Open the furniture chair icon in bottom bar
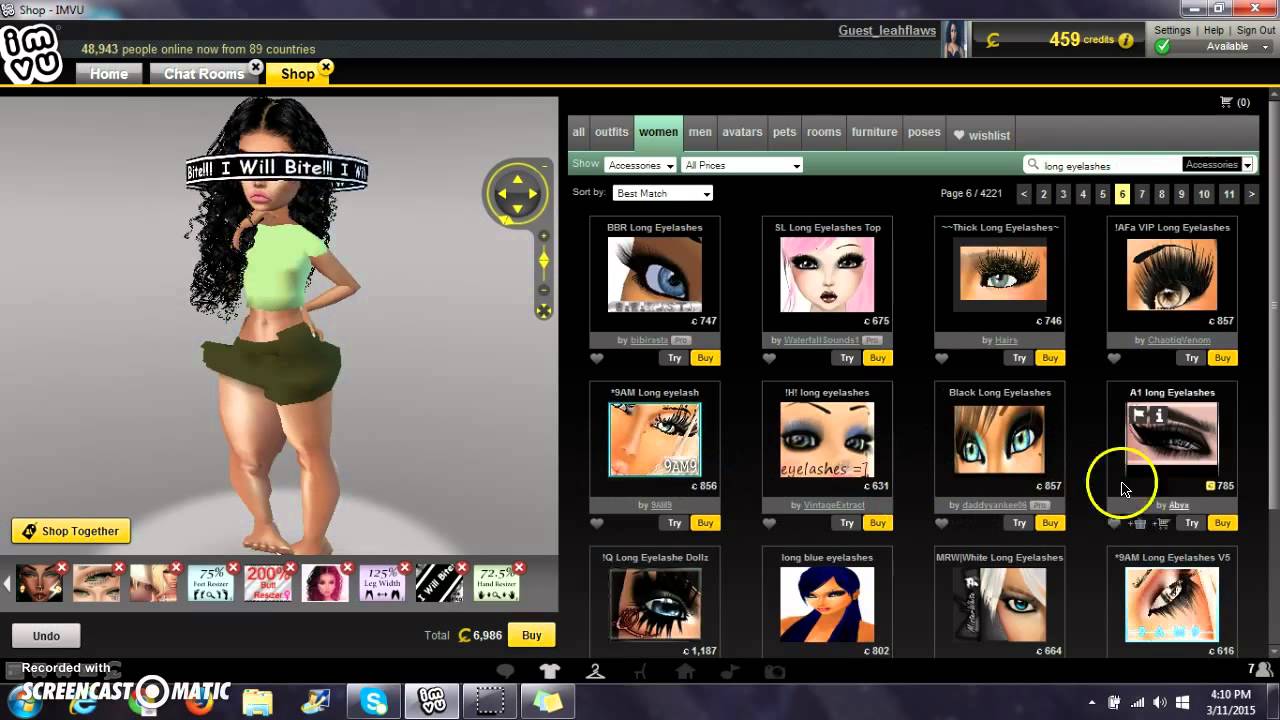 coord(640,671)
